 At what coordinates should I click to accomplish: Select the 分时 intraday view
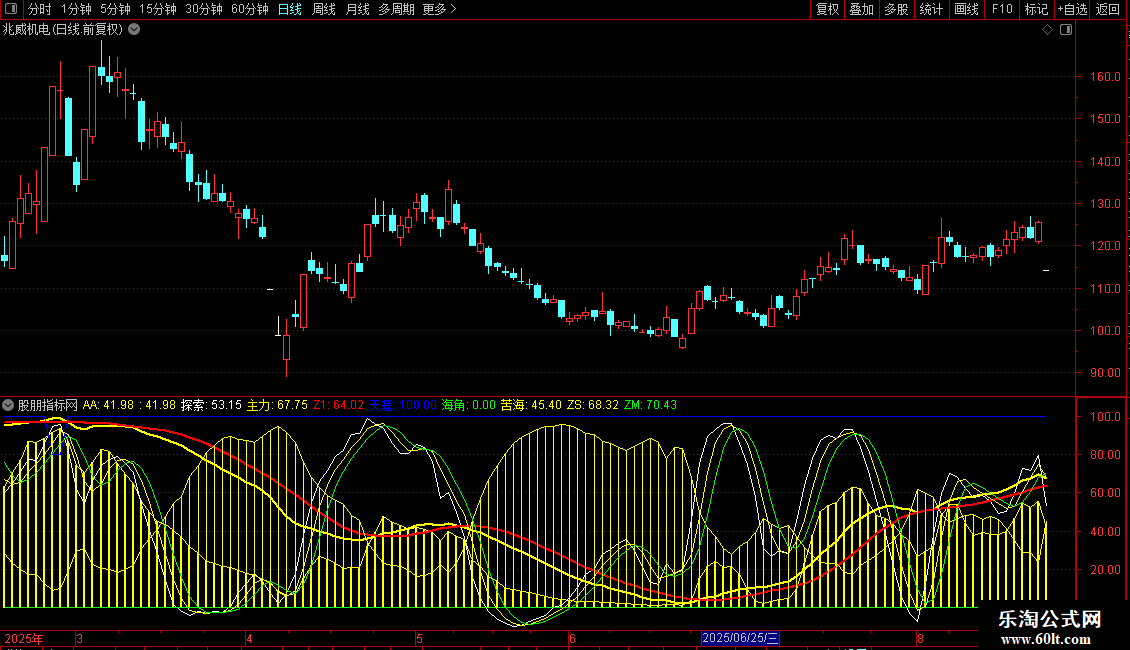pyautogui.click(x=39, y=9)
